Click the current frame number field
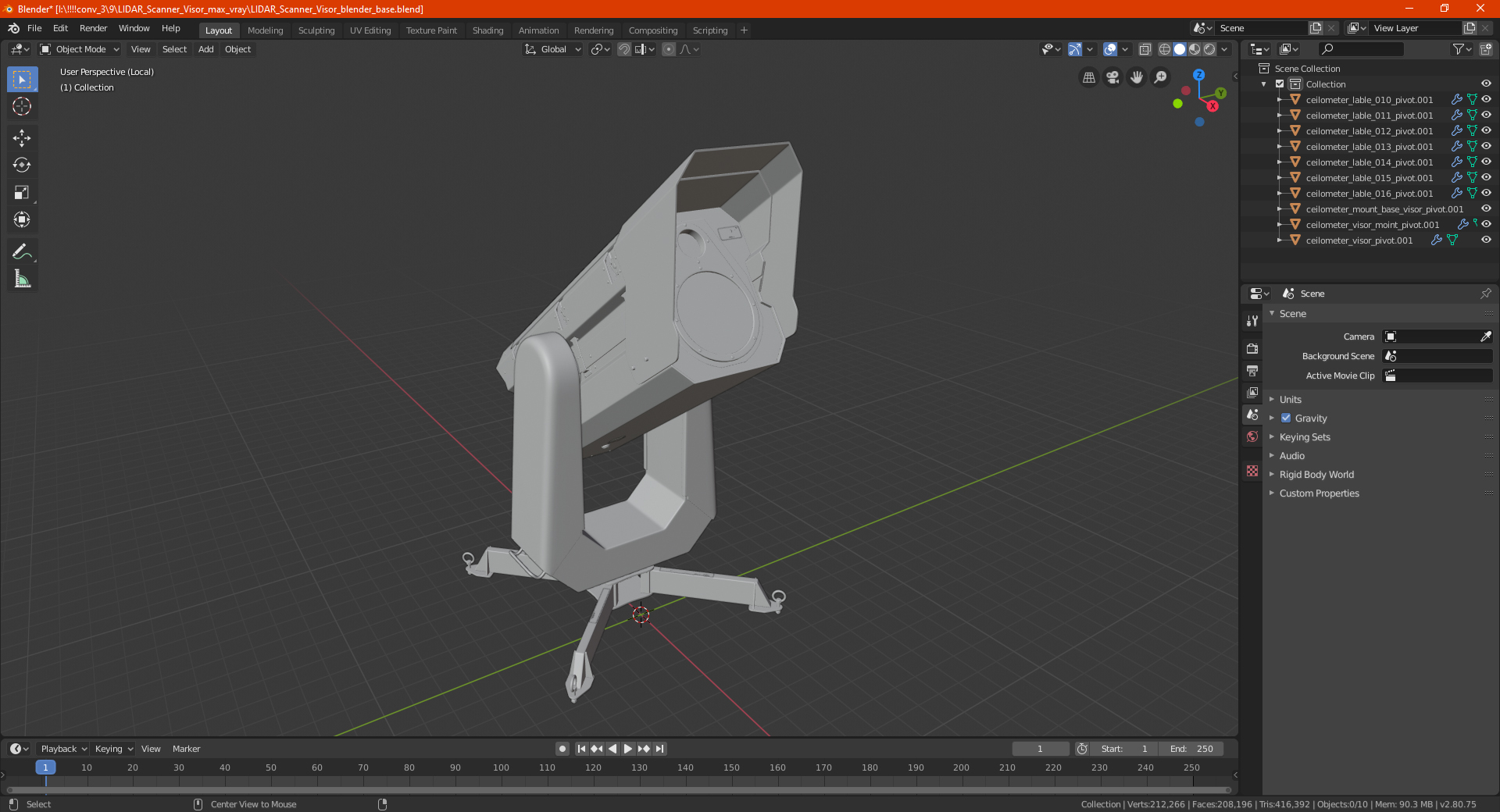 [x=1040, y=749]
